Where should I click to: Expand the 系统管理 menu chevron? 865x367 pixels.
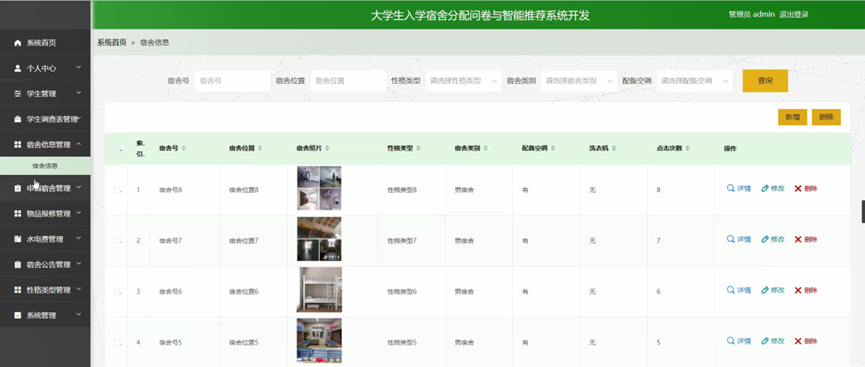[79, 315]
